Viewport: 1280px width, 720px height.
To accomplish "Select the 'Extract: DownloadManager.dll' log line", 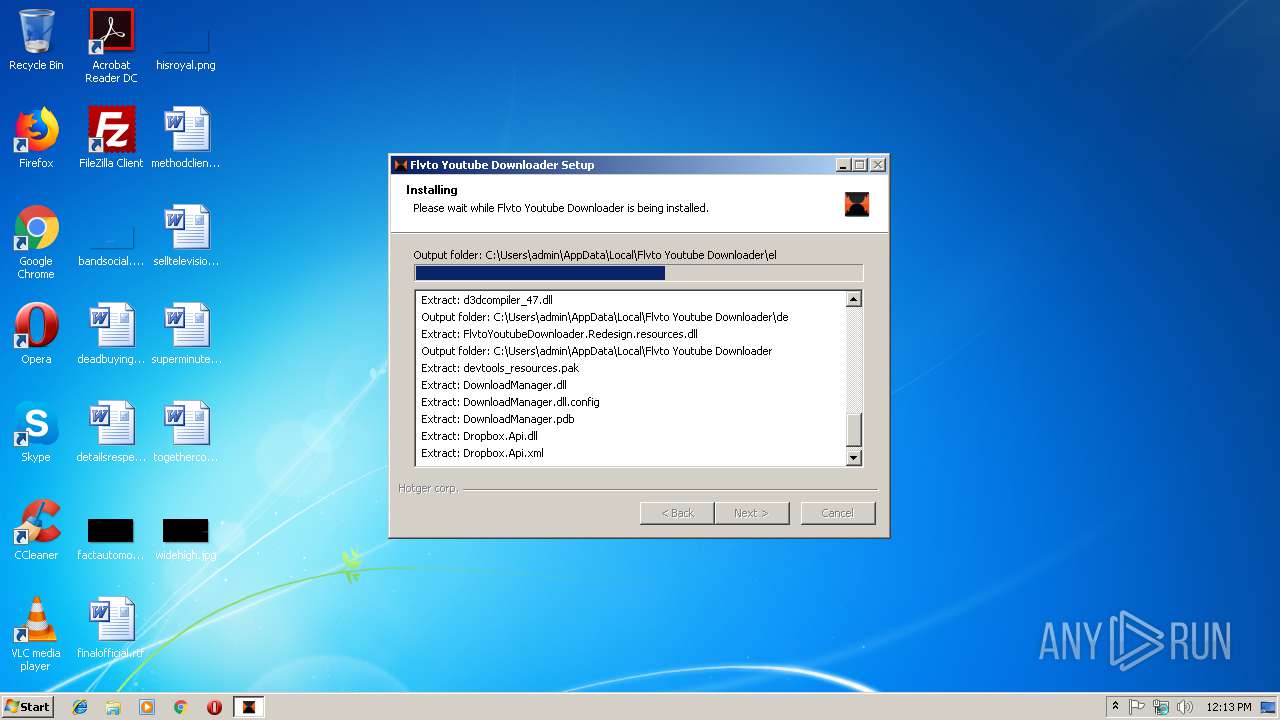I will 494,385.
